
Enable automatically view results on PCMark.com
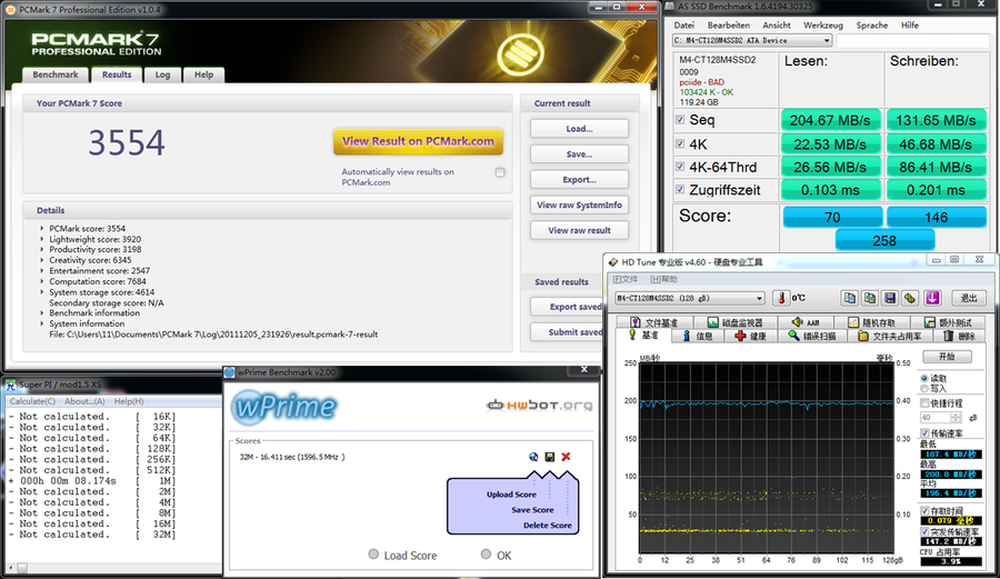coord(500,172)
